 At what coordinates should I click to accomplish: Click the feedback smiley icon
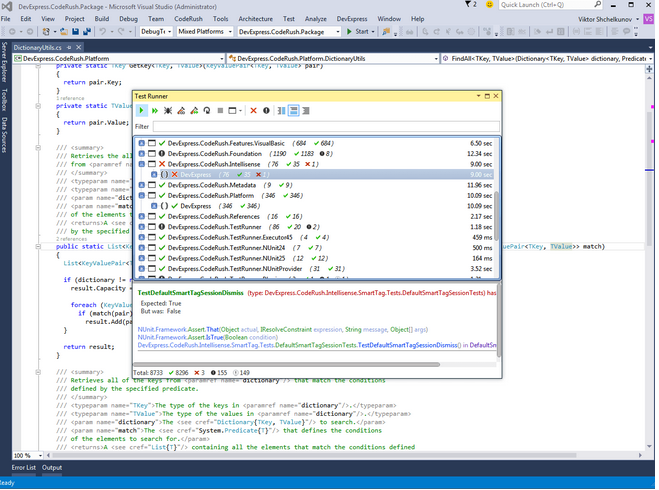click(489, 5)
